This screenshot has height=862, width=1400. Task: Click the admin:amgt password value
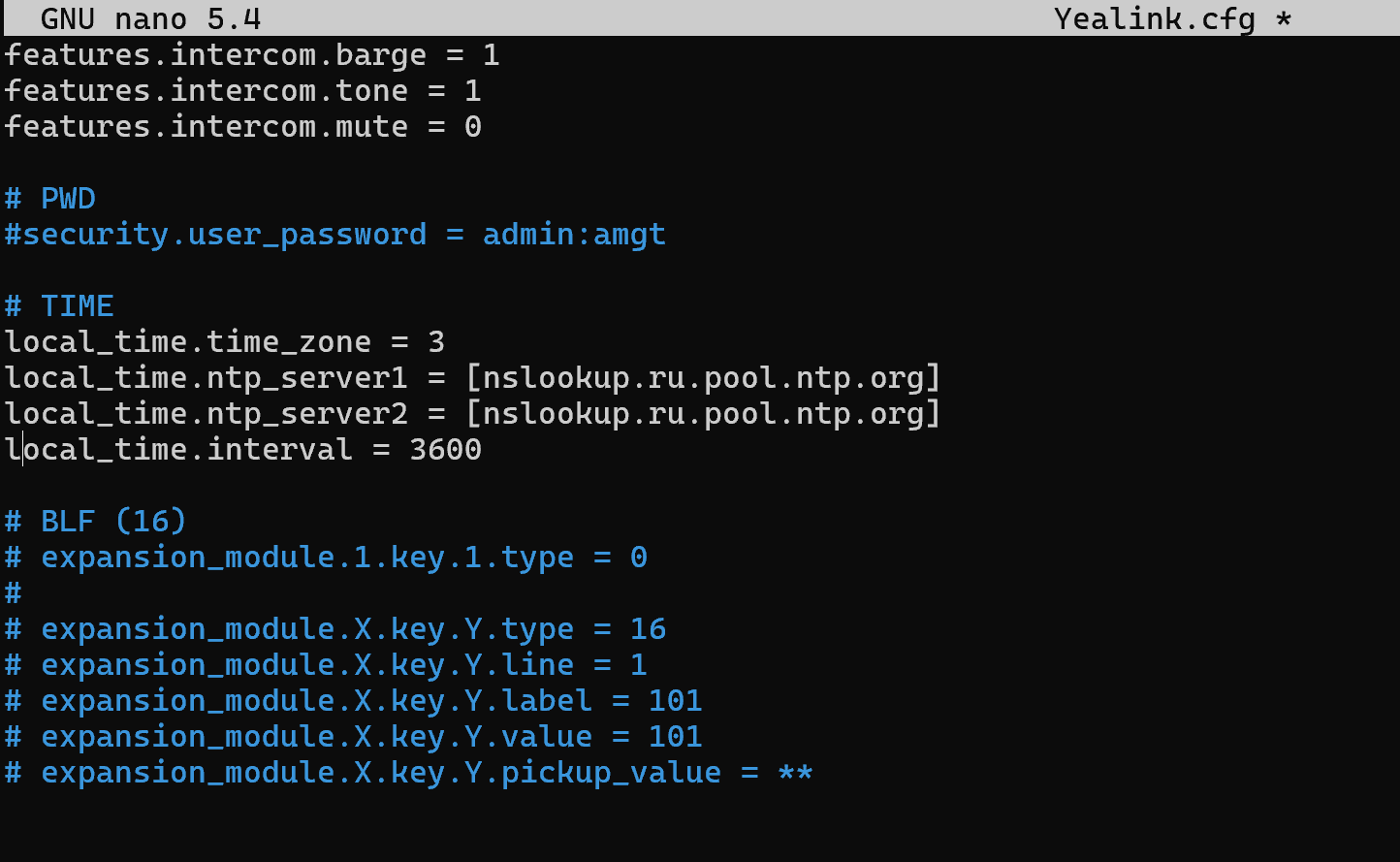click(x=574, y=235)
